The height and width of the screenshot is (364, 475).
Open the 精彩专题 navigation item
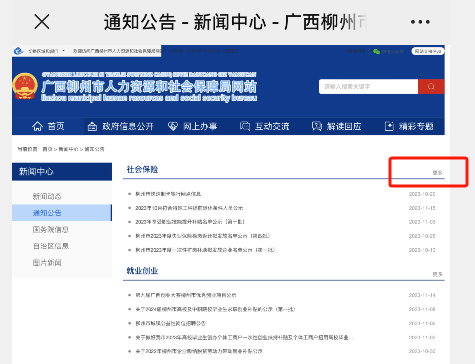(409, 126)
